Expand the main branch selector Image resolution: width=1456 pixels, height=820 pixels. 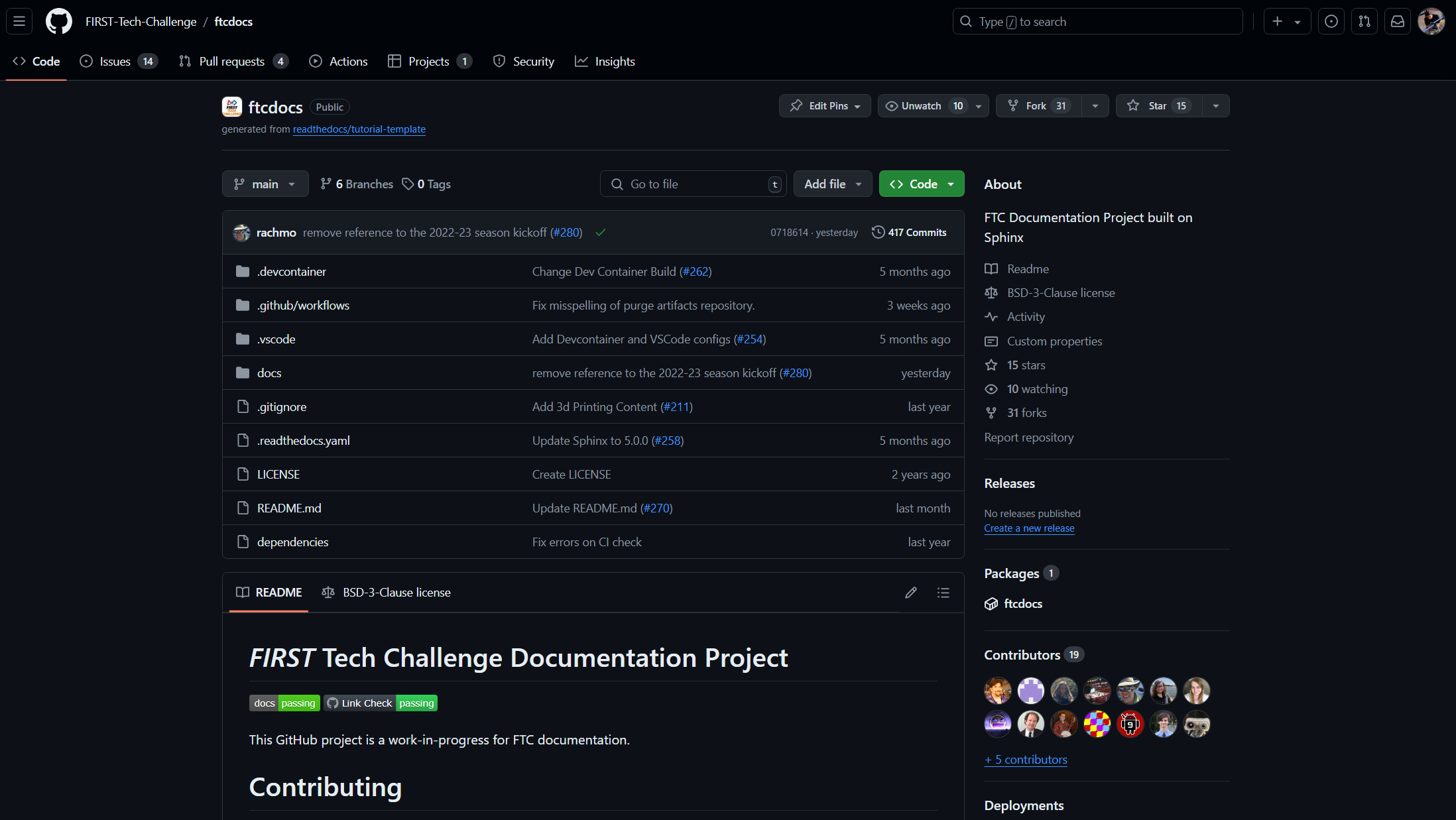pyautogui.click(x=265, y=184)
